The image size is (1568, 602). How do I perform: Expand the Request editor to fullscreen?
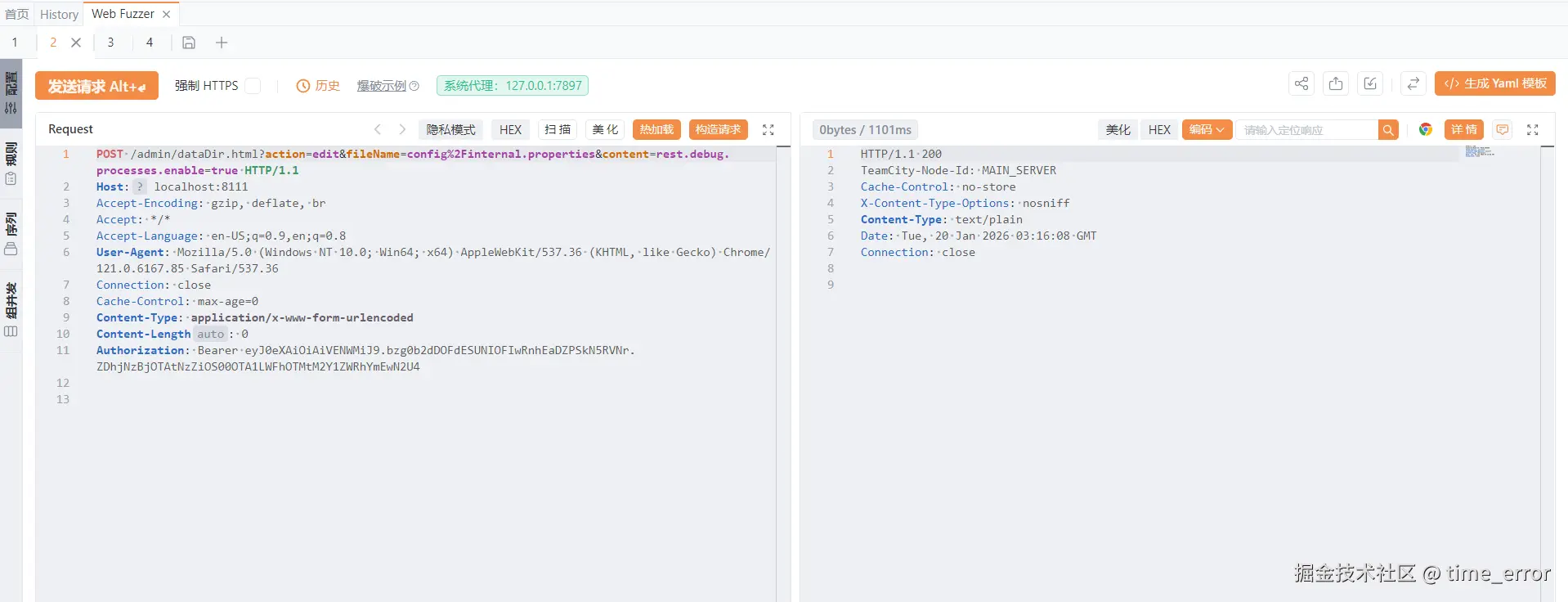tap(768, 129)
